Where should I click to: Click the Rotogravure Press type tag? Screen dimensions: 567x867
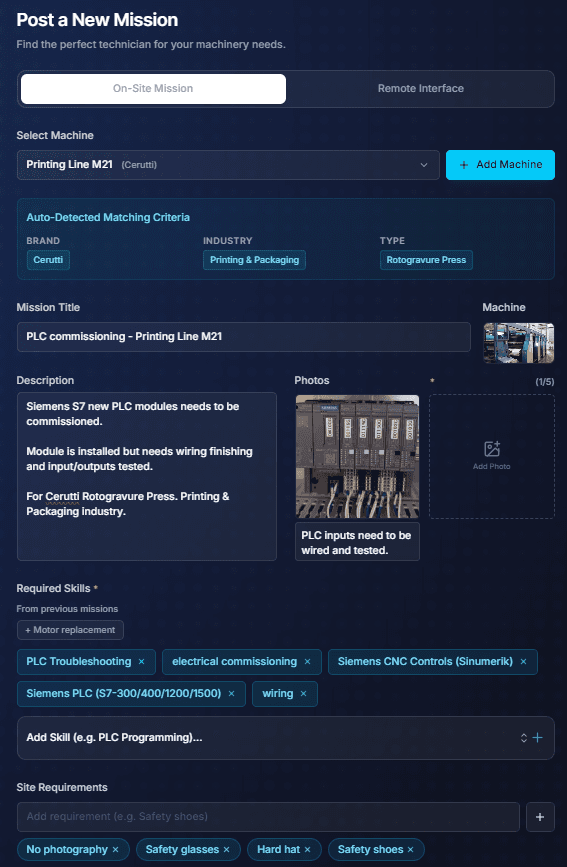[426, 260]
